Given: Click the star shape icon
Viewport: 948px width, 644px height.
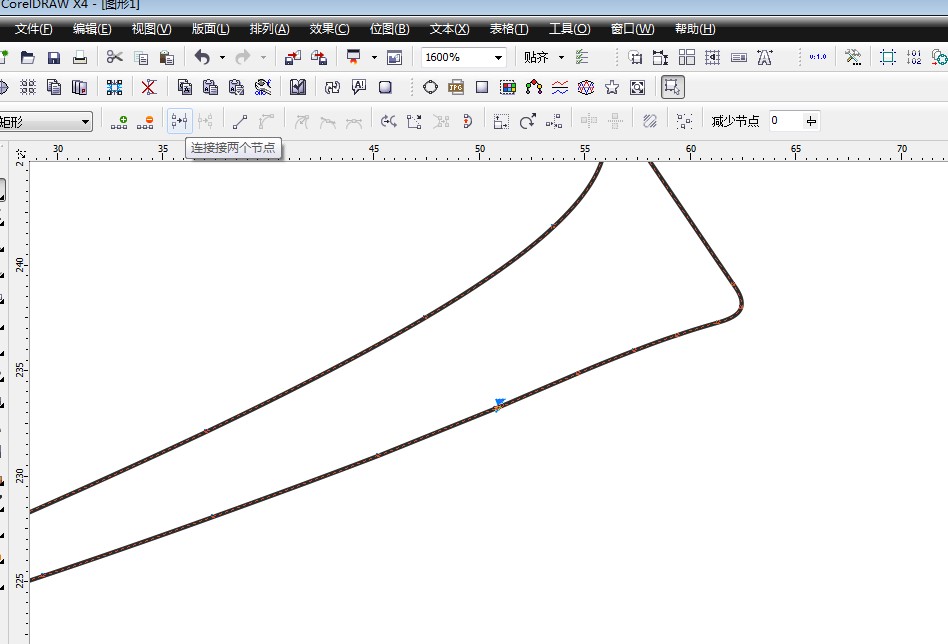Looking at the screenshot, I should pos(612,88).
